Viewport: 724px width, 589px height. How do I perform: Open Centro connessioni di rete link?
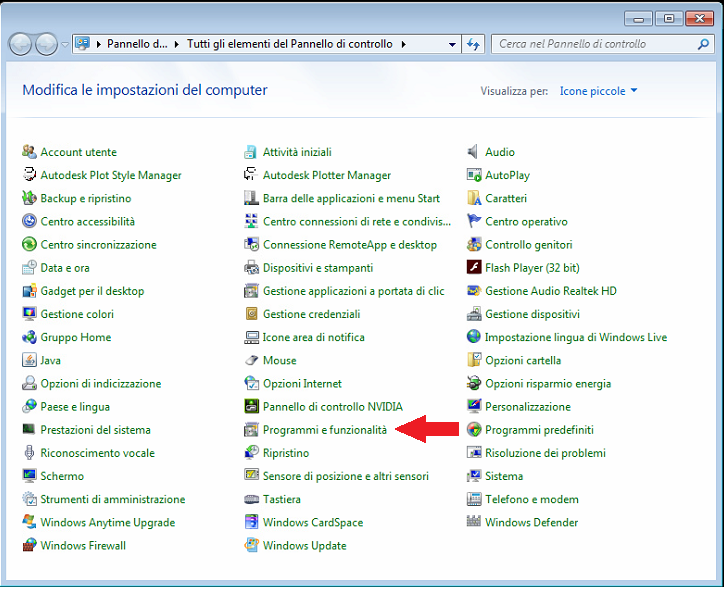356,221
